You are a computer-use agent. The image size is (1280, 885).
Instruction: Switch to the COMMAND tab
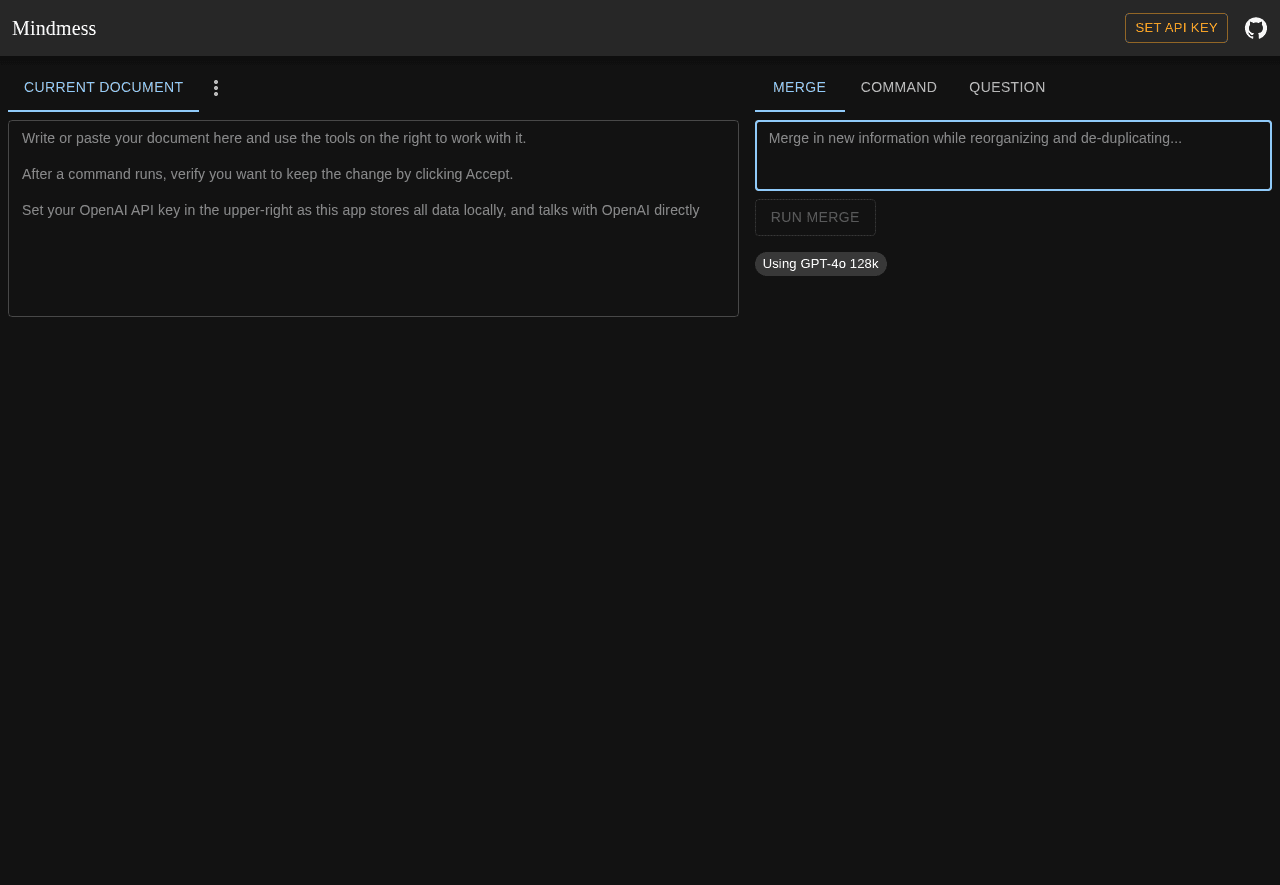click(x=898, y=87)
